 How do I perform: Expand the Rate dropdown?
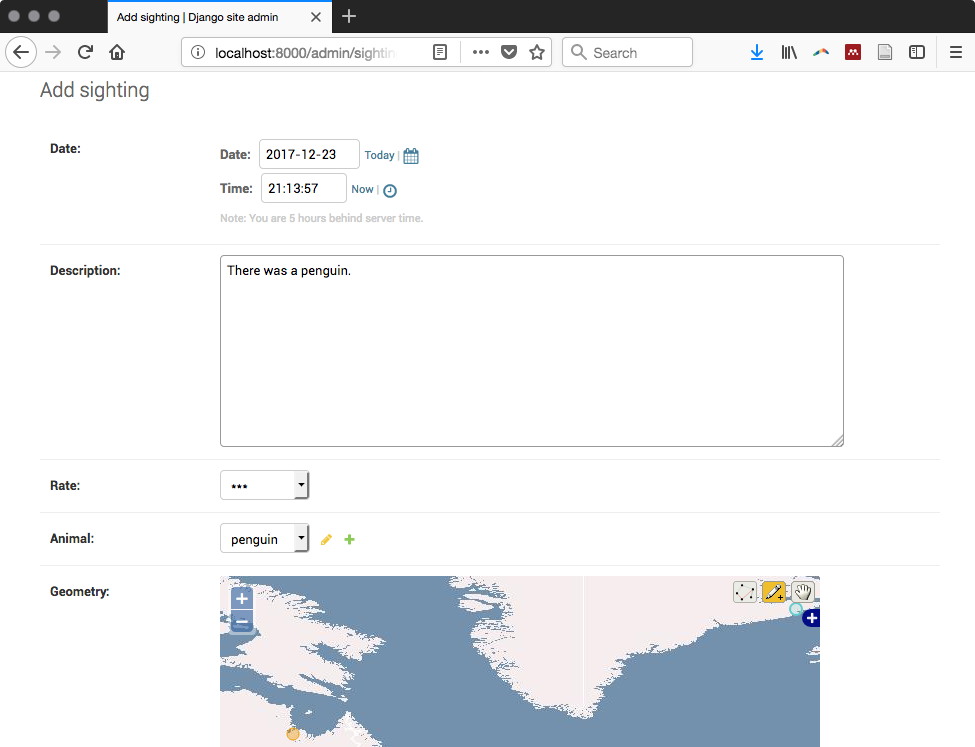click(x=265, y=486)
